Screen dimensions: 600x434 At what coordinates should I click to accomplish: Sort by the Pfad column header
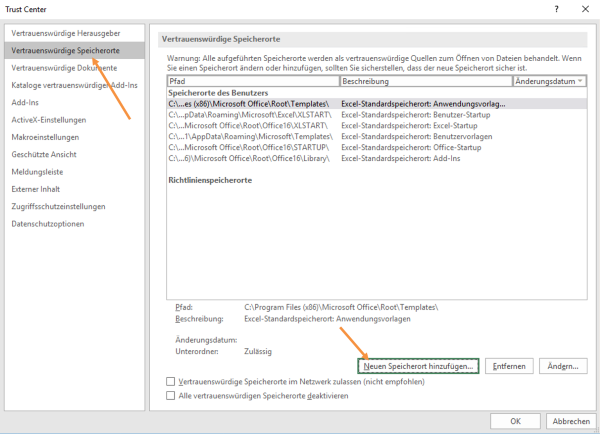[x=252, y=80]
